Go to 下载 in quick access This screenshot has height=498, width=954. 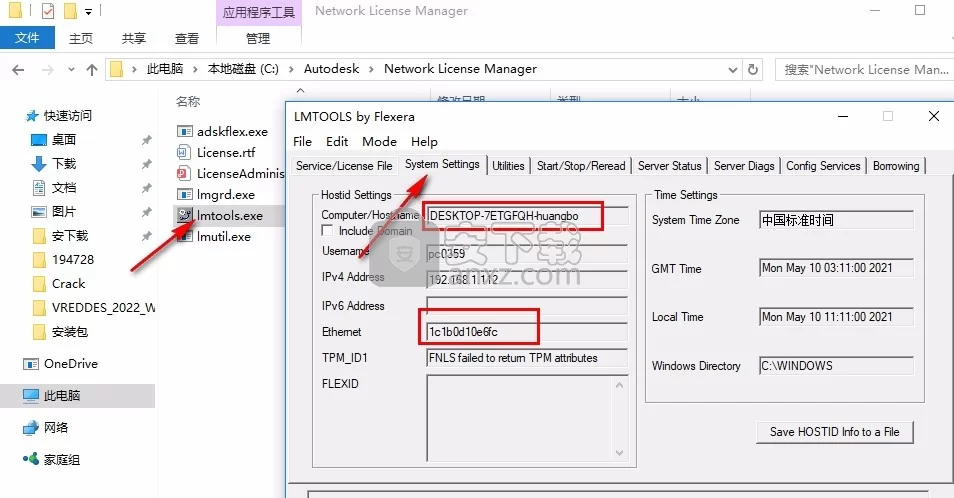tap(64, 163)
